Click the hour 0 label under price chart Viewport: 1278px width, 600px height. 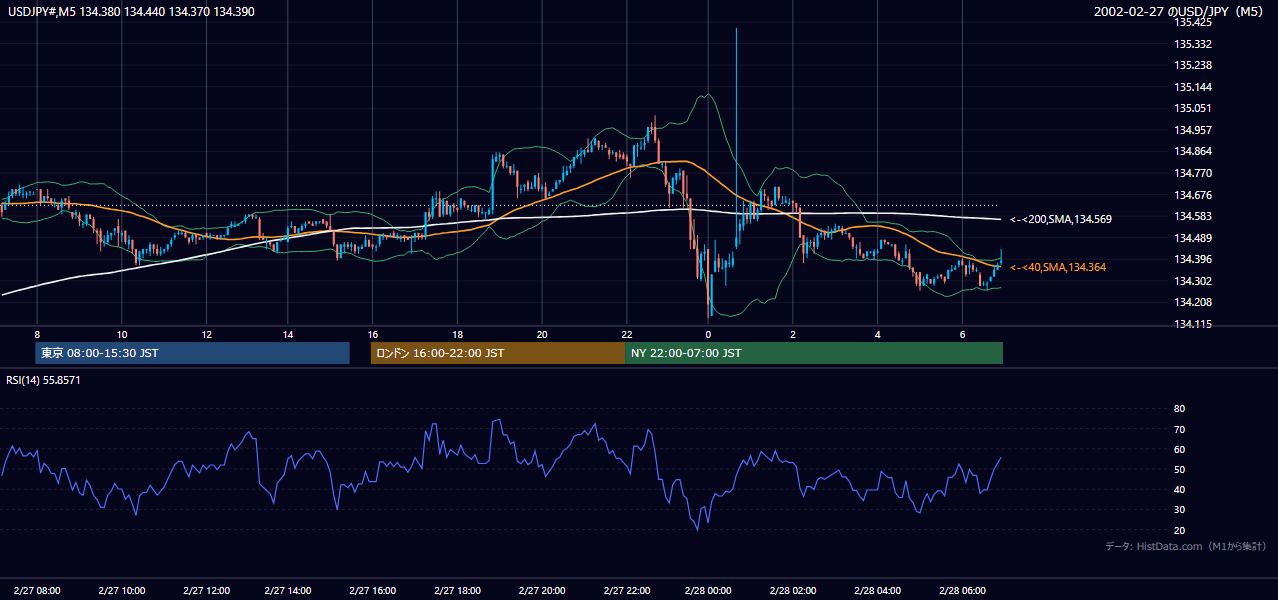708,334
